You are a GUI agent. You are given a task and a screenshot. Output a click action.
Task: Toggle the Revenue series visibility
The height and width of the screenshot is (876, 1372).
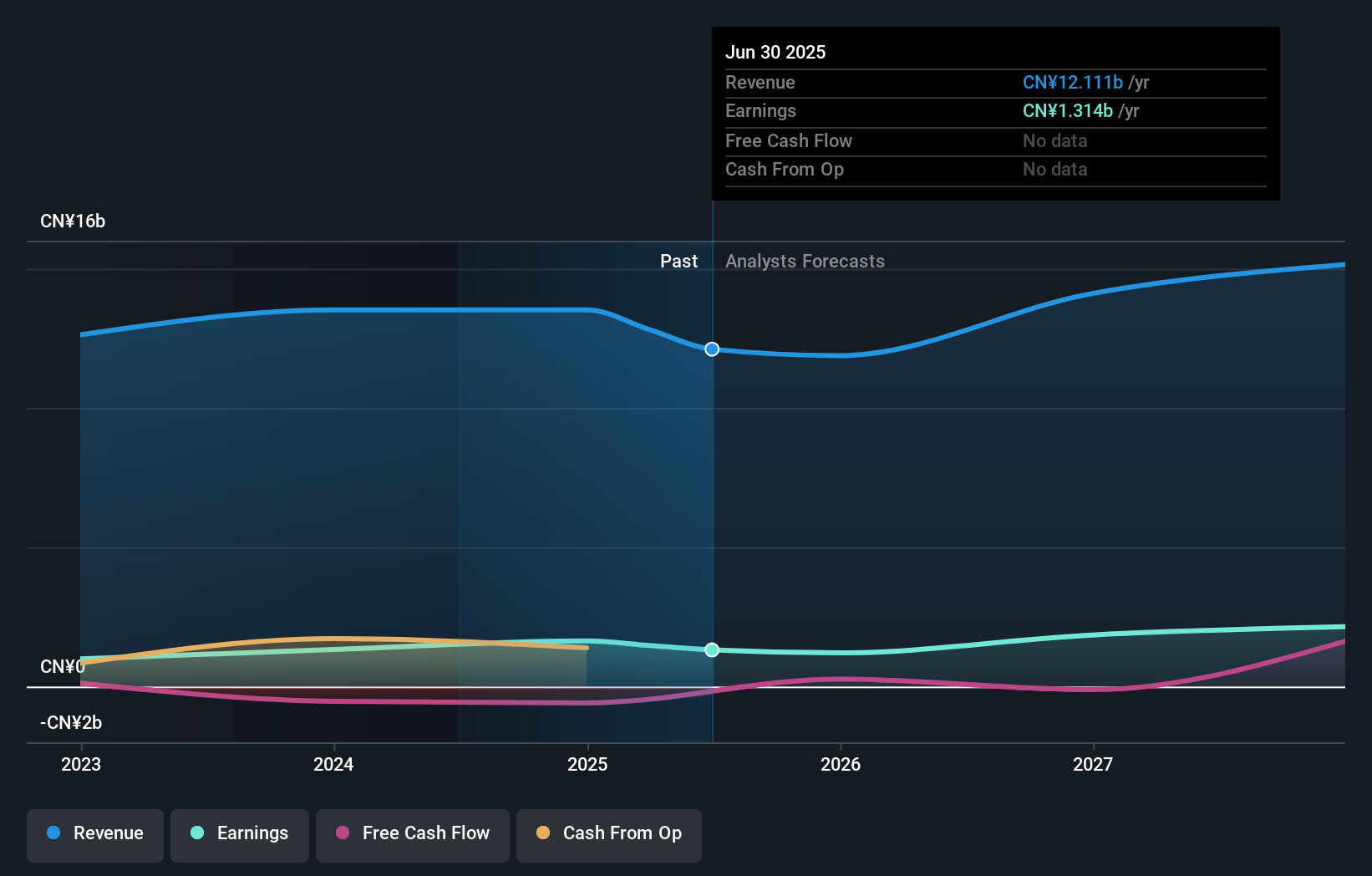coord(94,835)
